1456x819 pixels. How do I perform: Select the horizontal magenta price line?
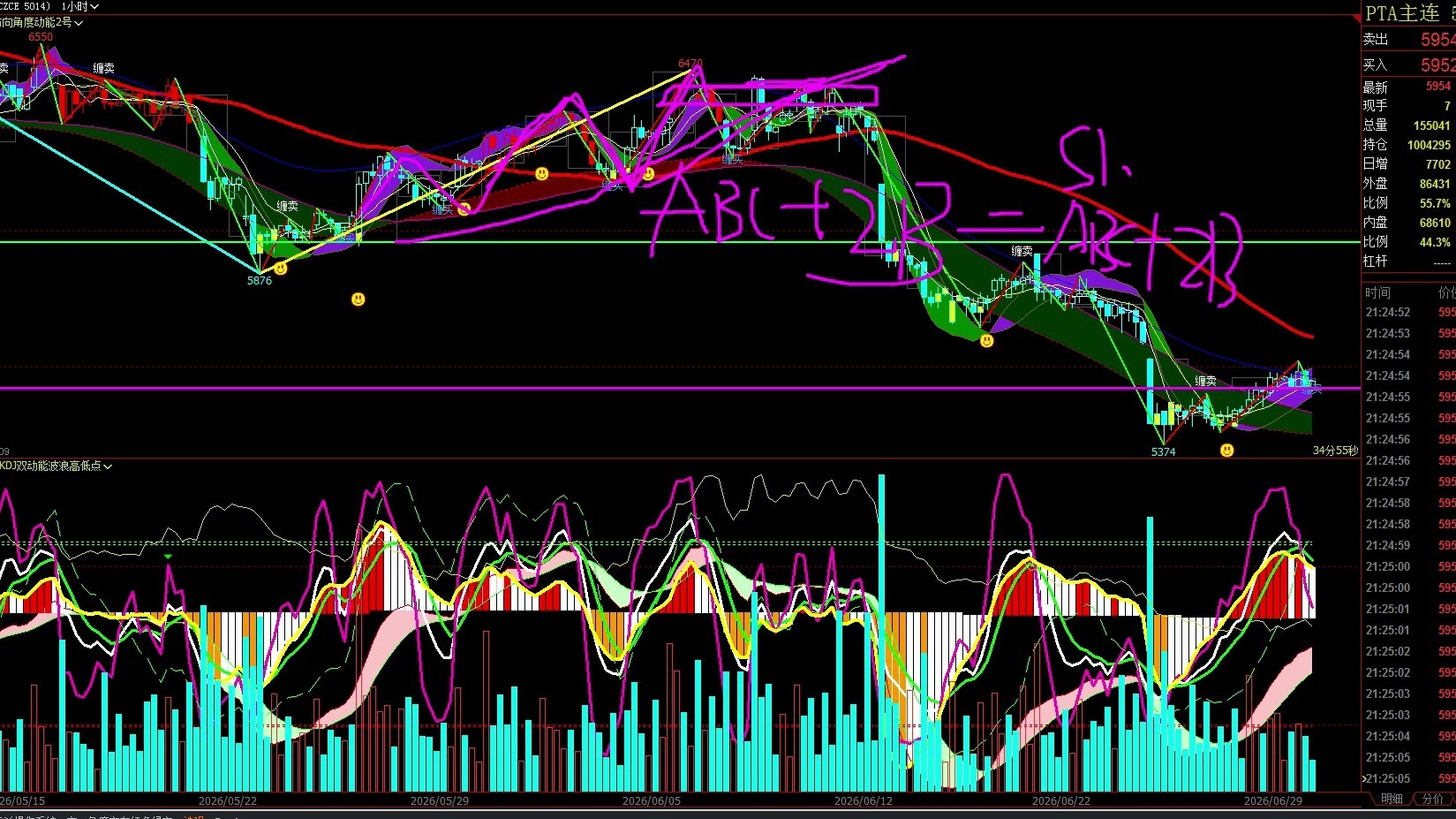click(680, 388)
